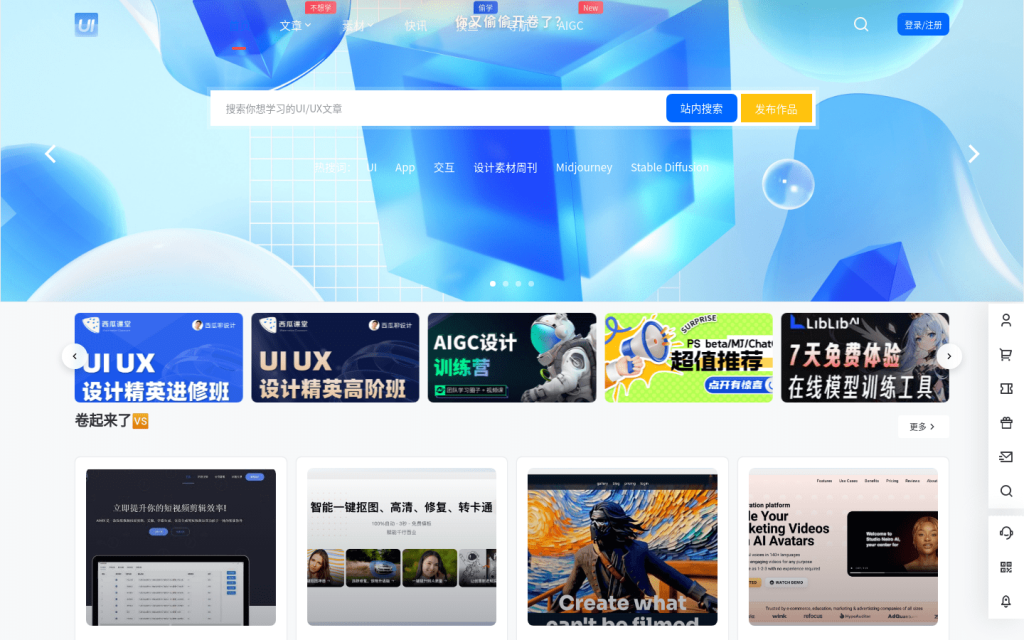Viewport: 1024px width, 640px height.
Task: Click the notification bell icon in right sidebar
Action: 1006,601
